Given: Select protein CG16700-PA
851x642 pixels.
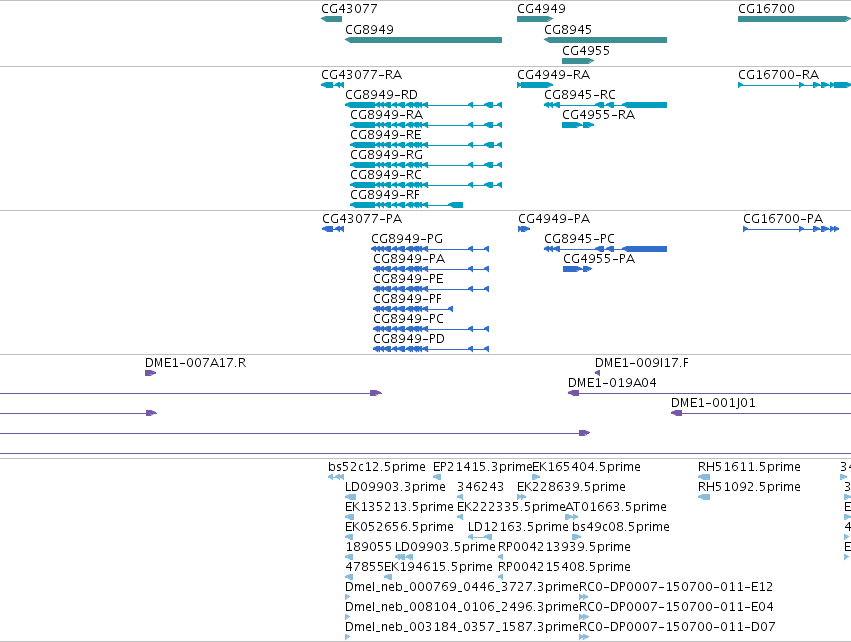Looking at the screenshot, I should pyautogui.click(x=791, y=229).
